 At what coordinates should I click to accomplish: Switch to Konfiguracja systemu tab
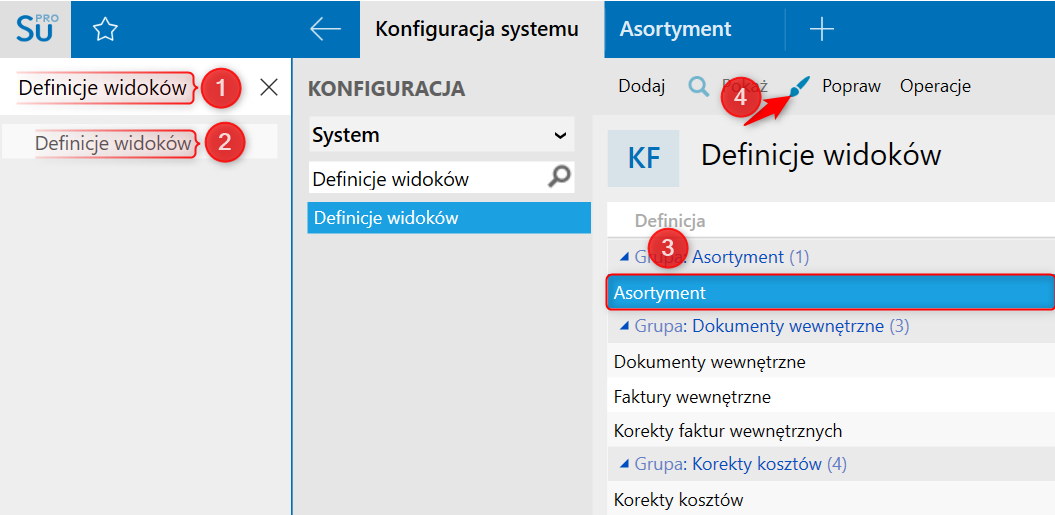click(x=476, y=30)
